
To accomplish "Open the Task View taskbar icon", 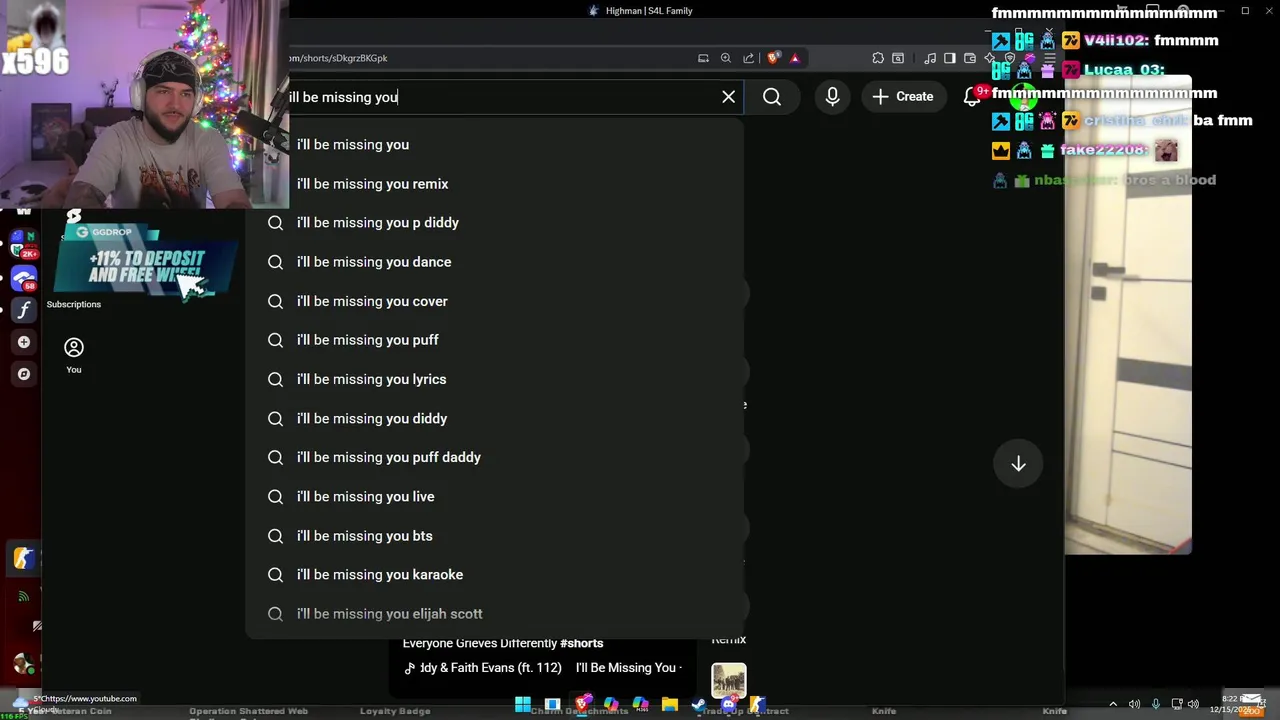I will tap(552, 704).
